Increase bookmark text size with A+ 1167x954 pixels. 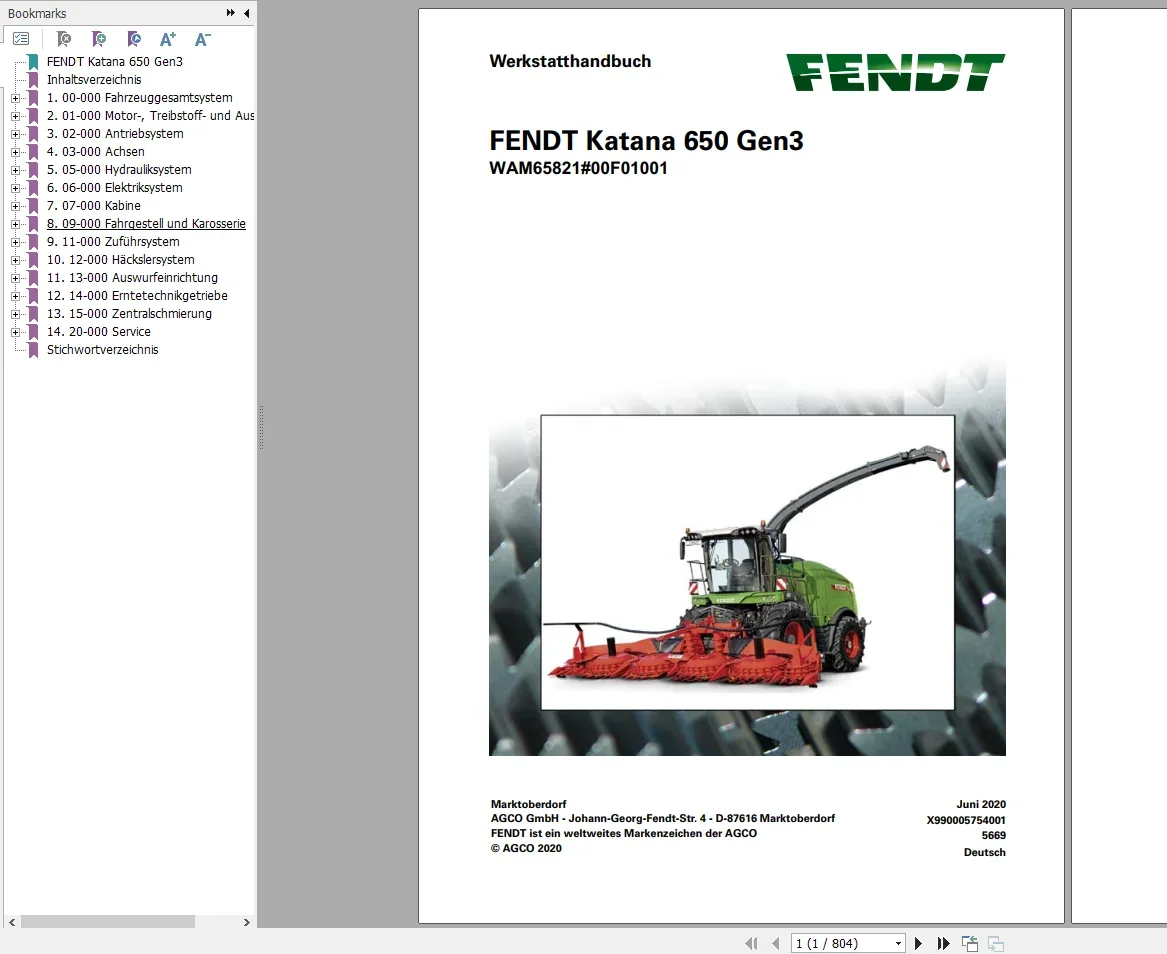(168, 39)
